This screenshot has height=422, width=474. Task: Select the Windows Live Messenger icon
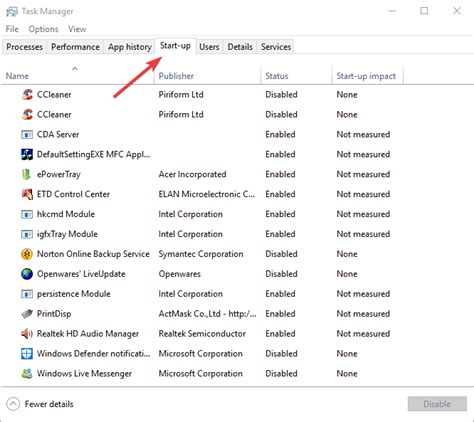click(27, 374)
